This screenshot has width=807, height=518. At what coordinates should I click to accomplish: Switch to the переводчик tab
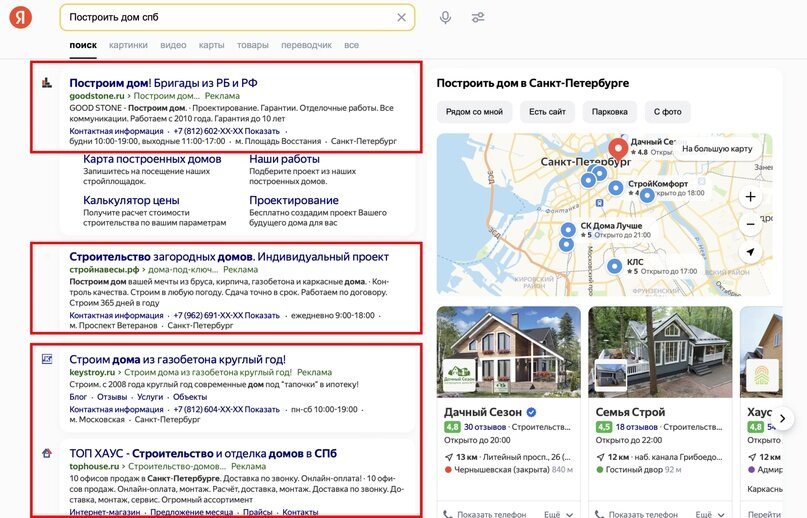point(306,45)
